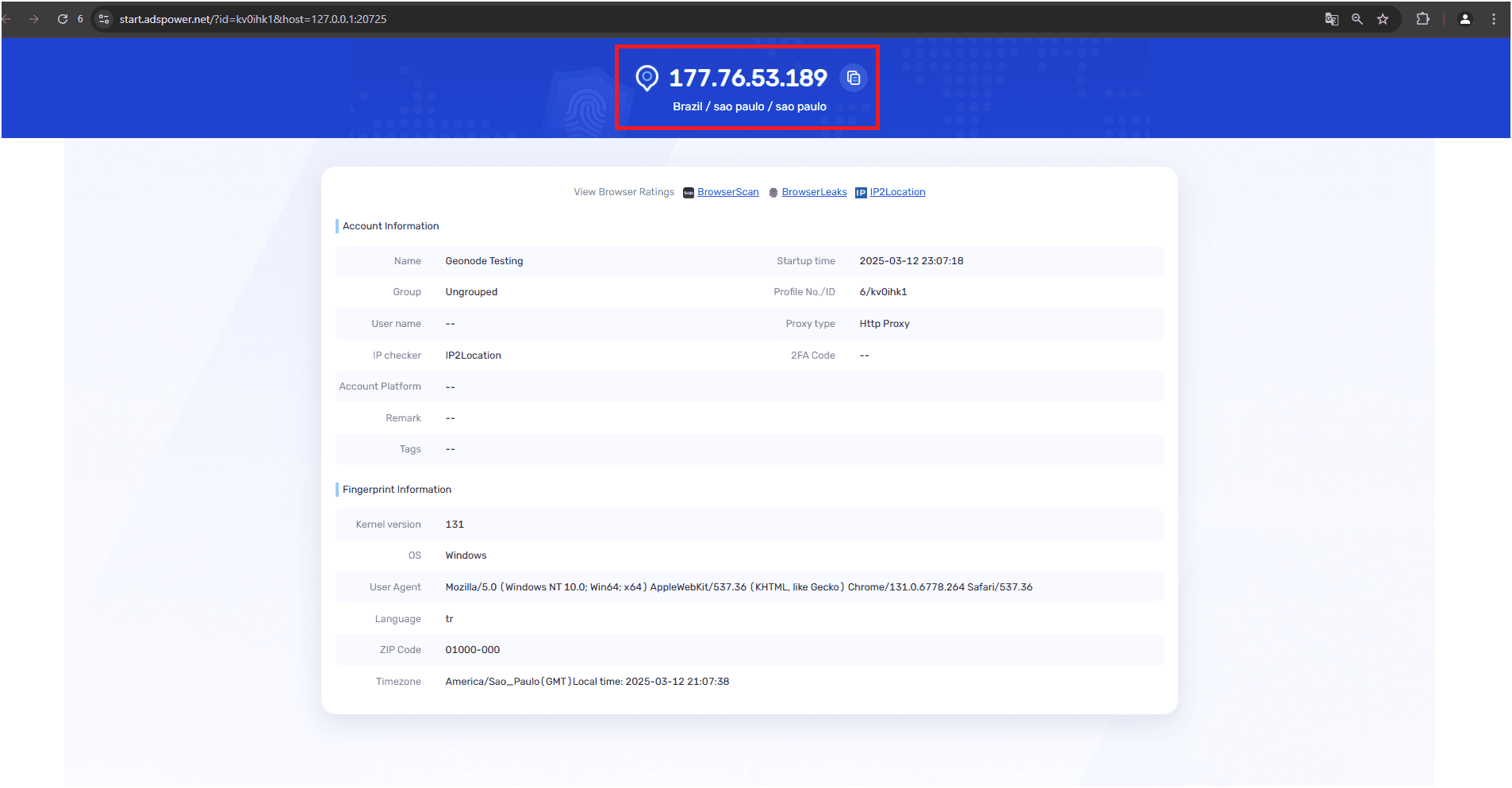Open the BrowserScan link
This screenshot has width=1512, height=788.
(x=727, y=191)
